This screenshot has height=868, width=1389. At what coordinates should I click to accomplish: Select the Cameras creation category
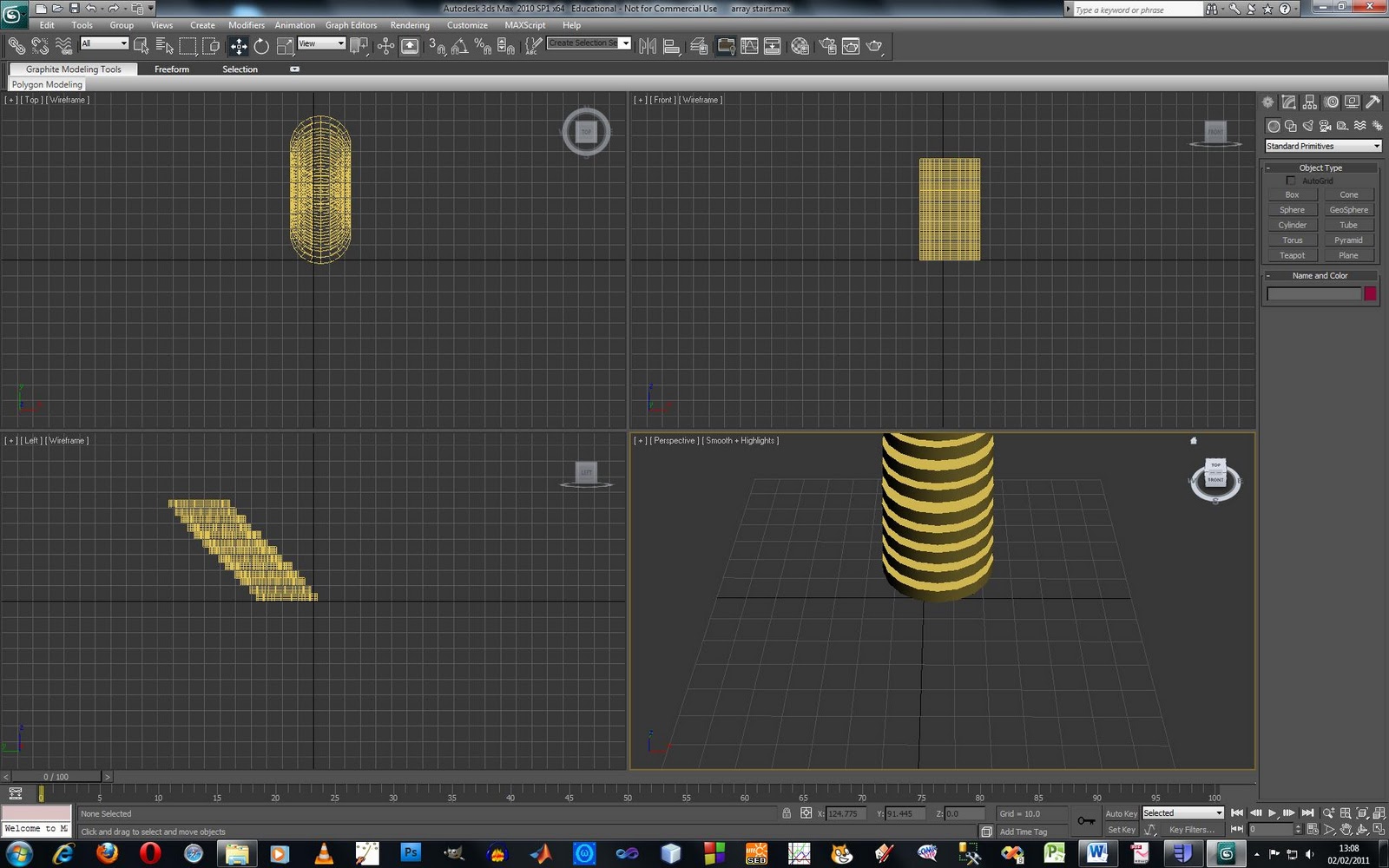[x=1326, y=126]
